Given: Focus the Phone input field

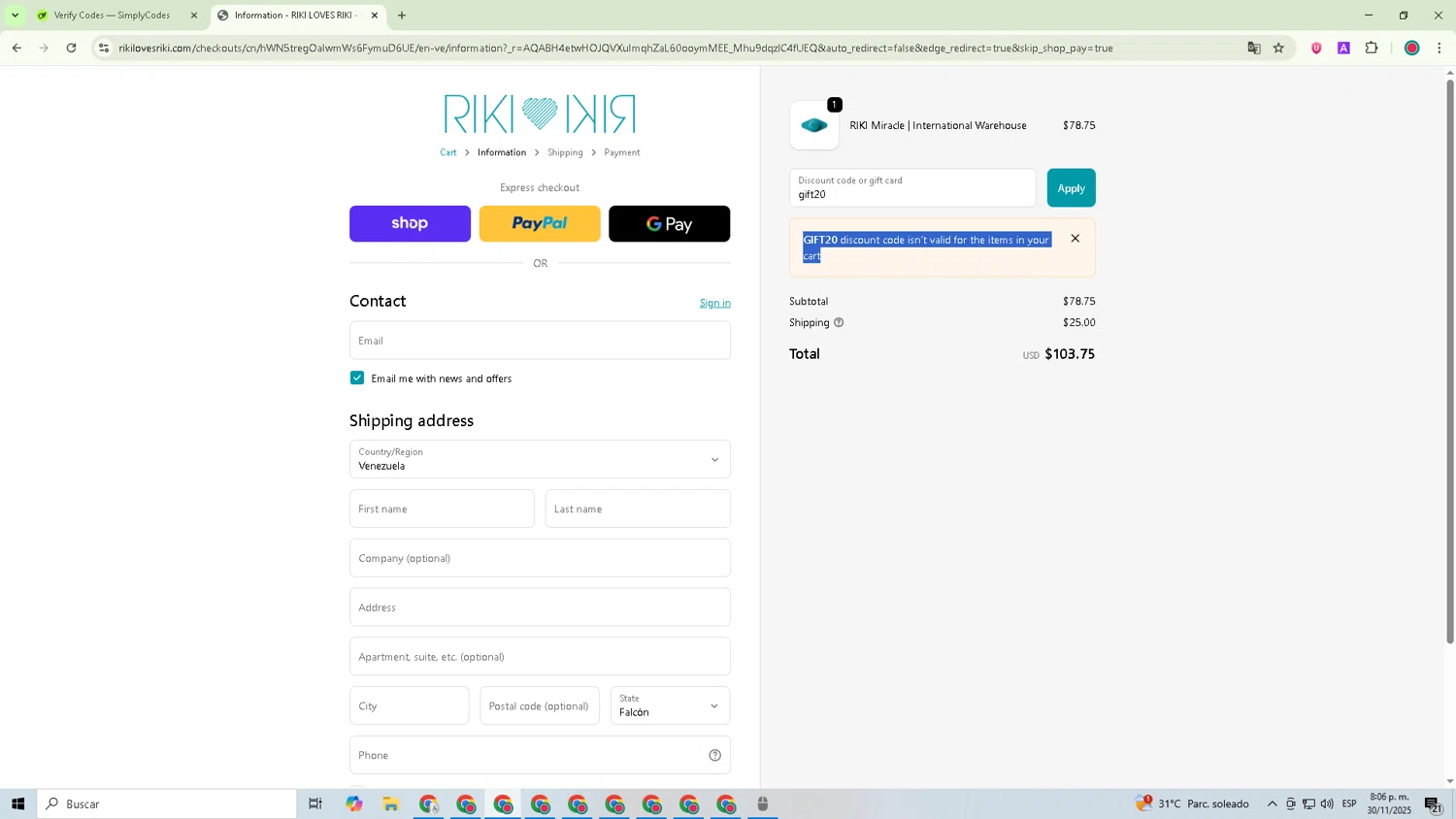Looking at the screenshot, I should pos(540,755).
